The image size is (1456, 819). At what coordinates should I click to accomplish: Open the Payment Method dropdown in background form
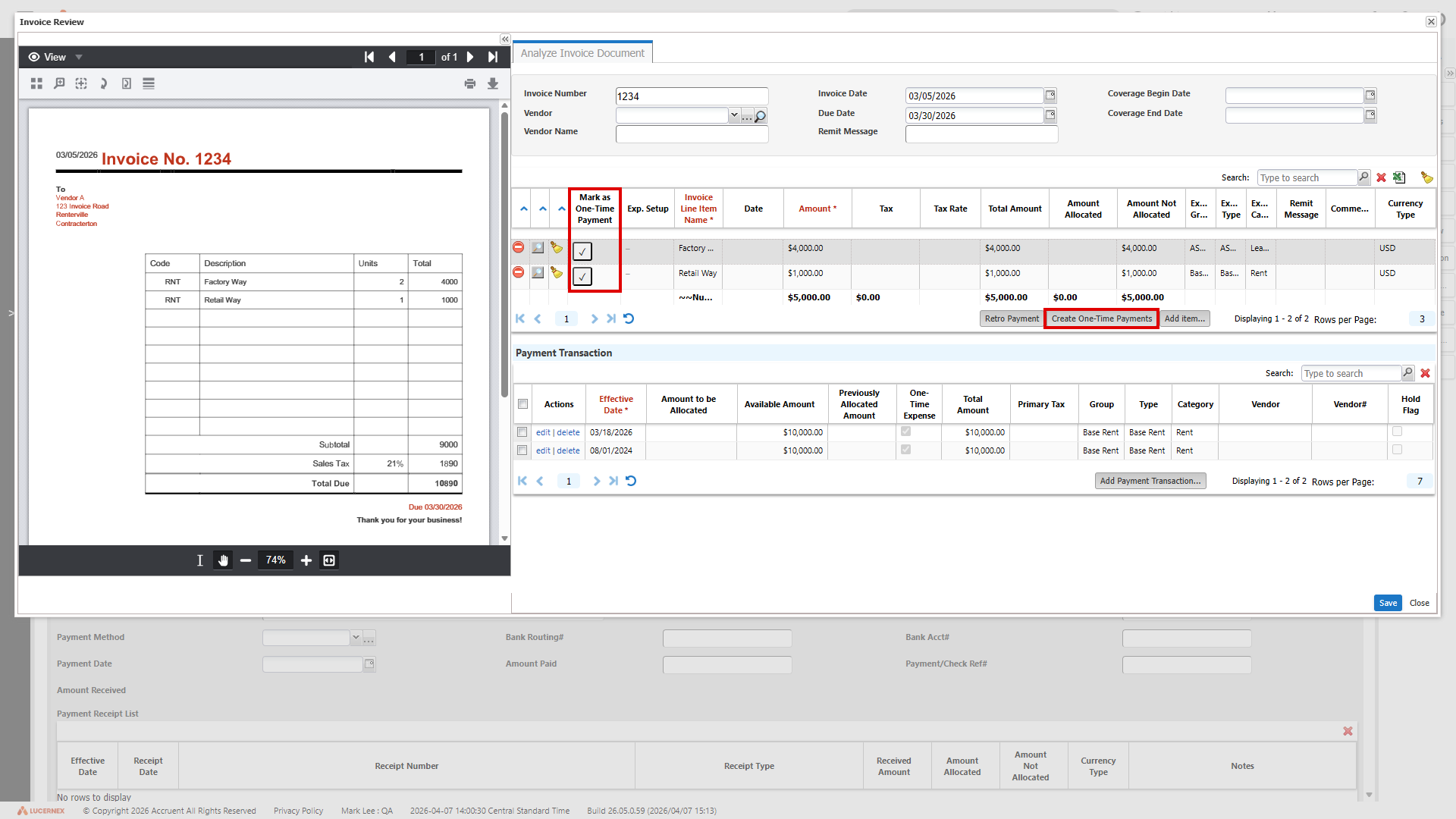(x=356, y=638)
